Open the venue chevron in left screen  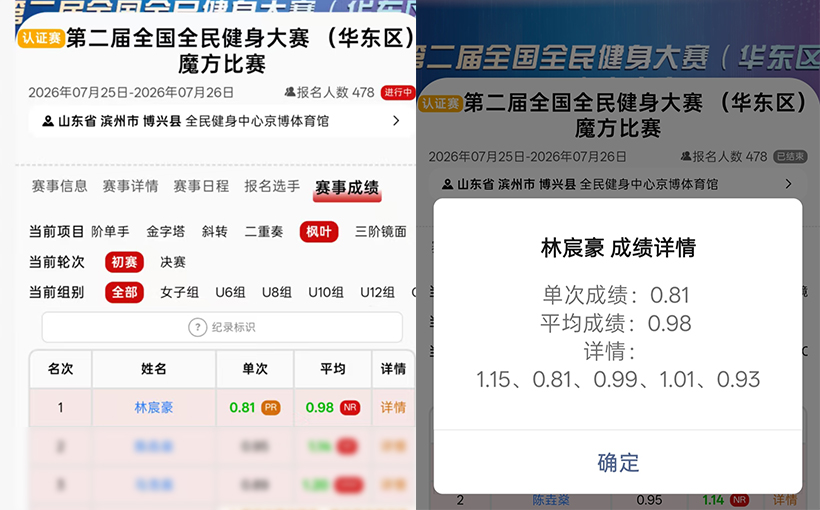pyautogui.click(x=396, y=121)
